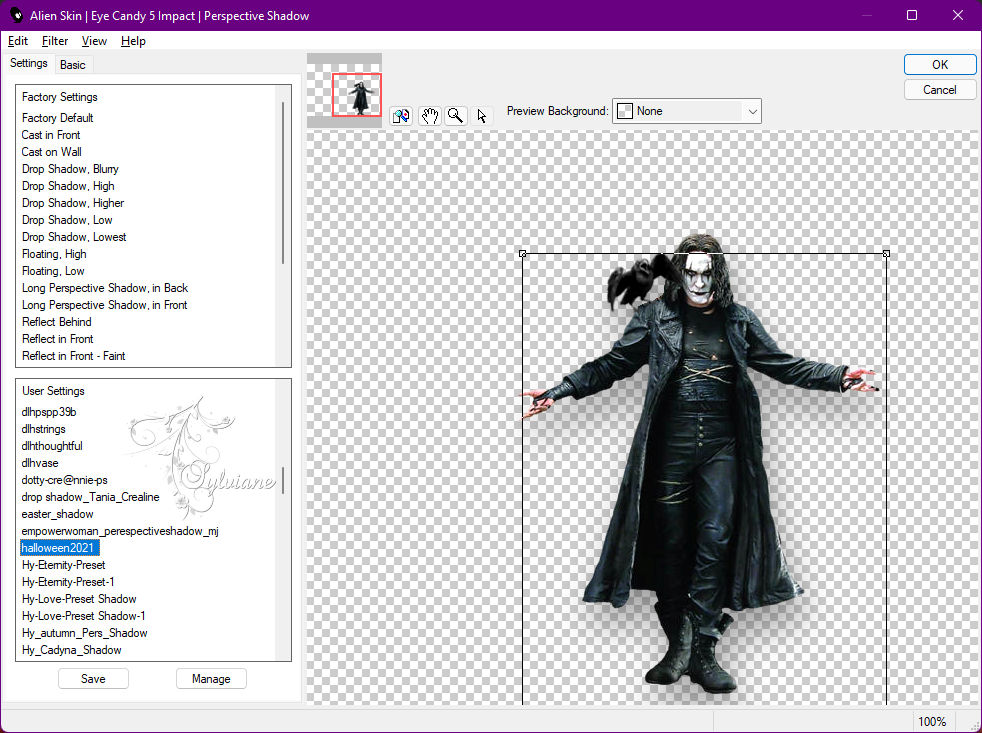Select the Cast on Wall preset
Image resolution: width=982 pixels, height=733 pixels.
click(51, 152)
